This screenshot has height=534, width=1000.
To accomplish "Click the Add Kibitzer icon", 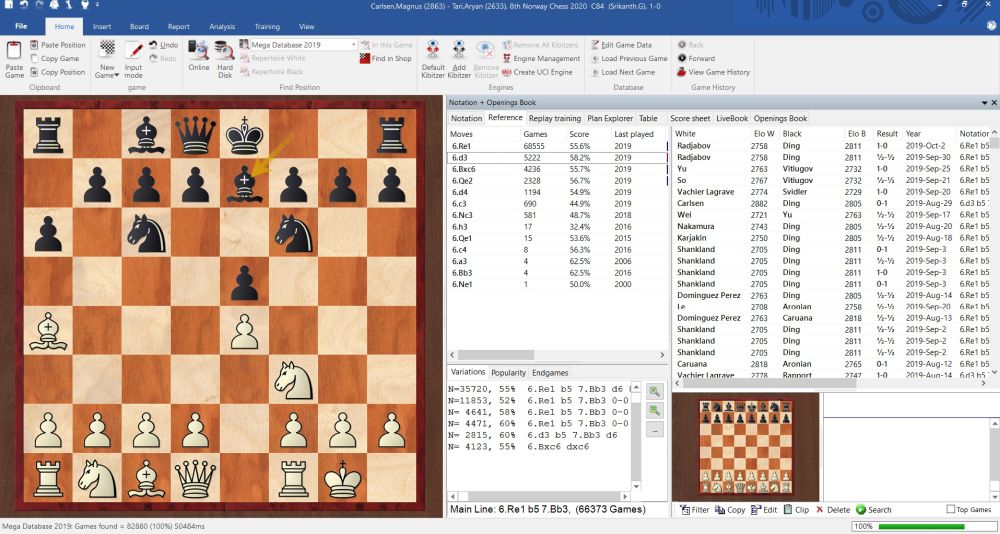I will coord(459,58).
